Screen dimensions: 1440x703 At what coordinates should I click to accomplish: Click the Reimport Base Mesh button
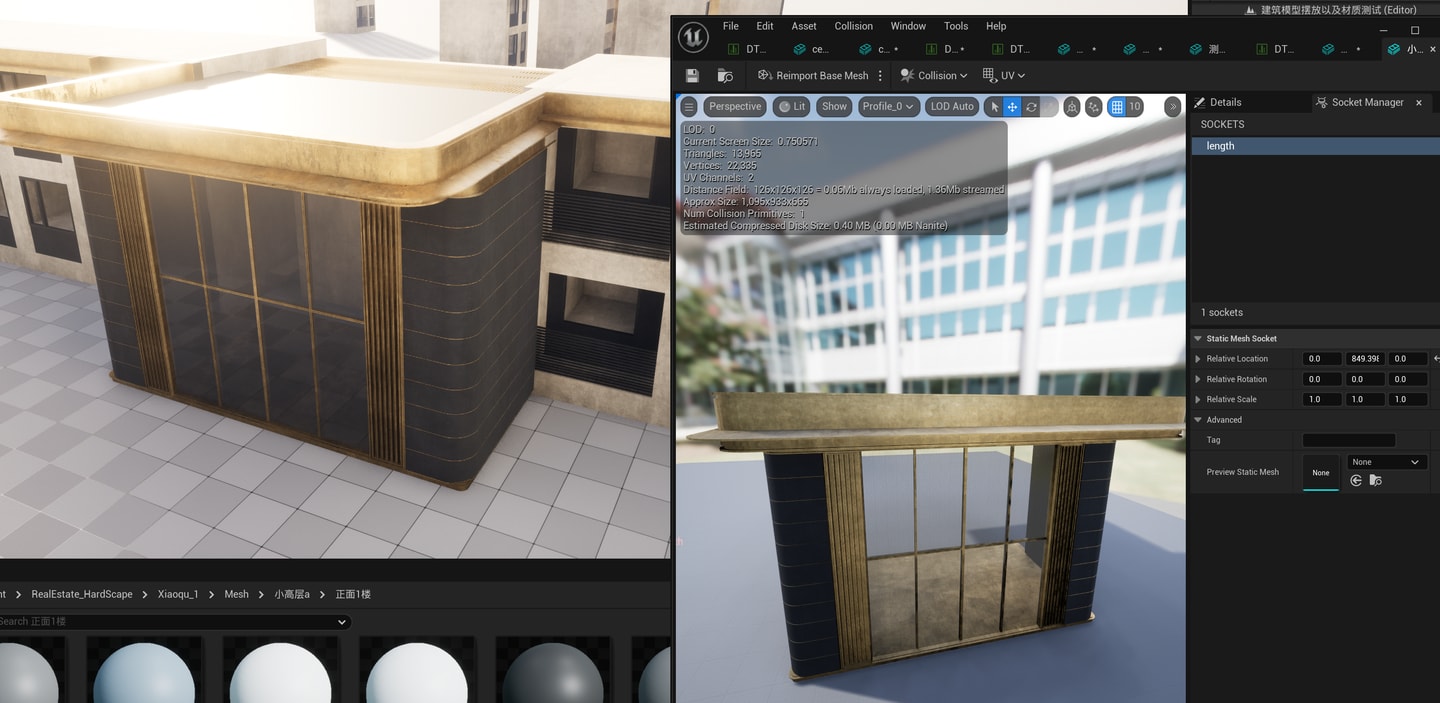[813, 75]
